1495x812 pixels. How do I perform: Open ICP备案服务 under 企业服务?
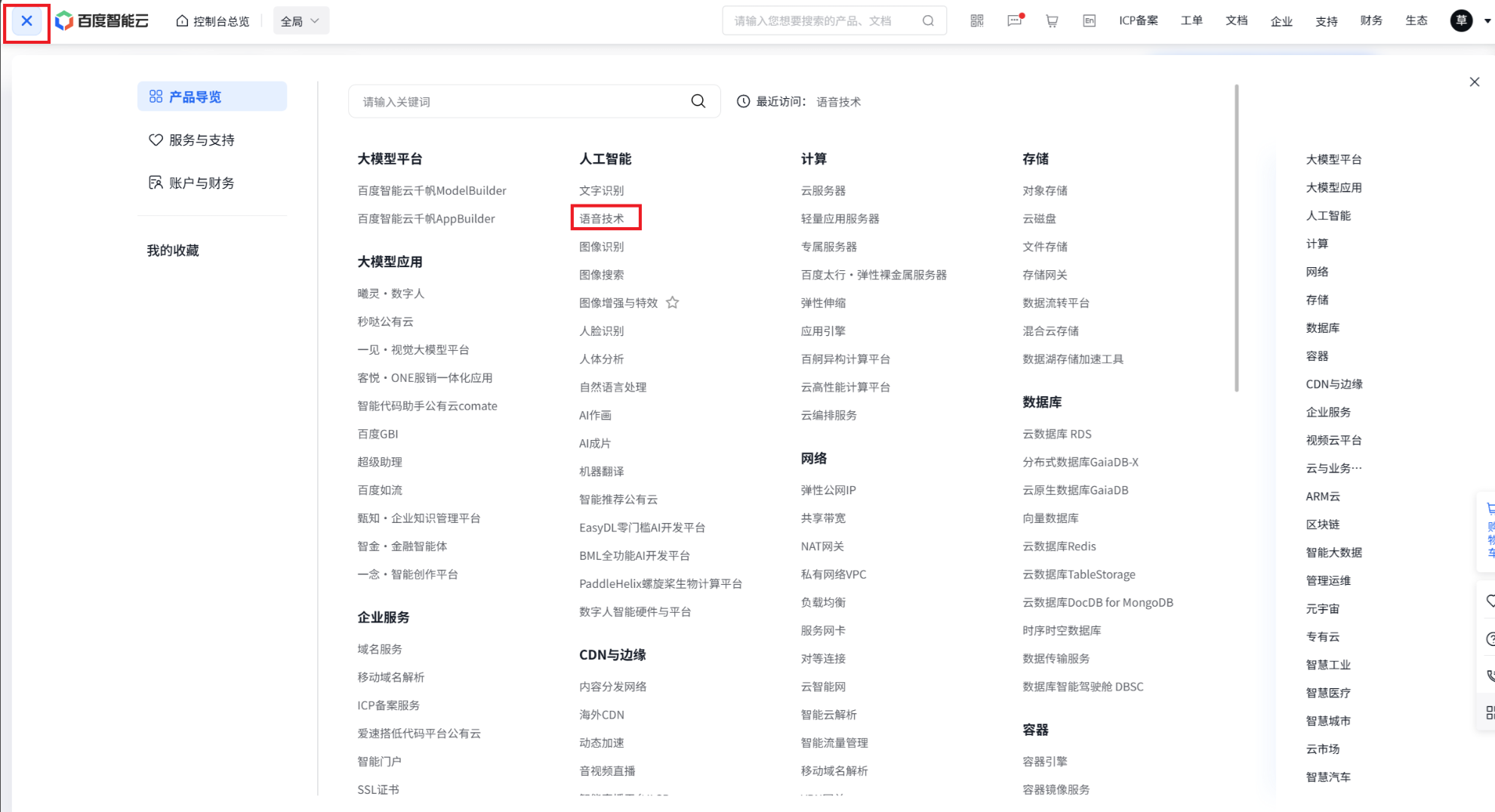(389, 706)
